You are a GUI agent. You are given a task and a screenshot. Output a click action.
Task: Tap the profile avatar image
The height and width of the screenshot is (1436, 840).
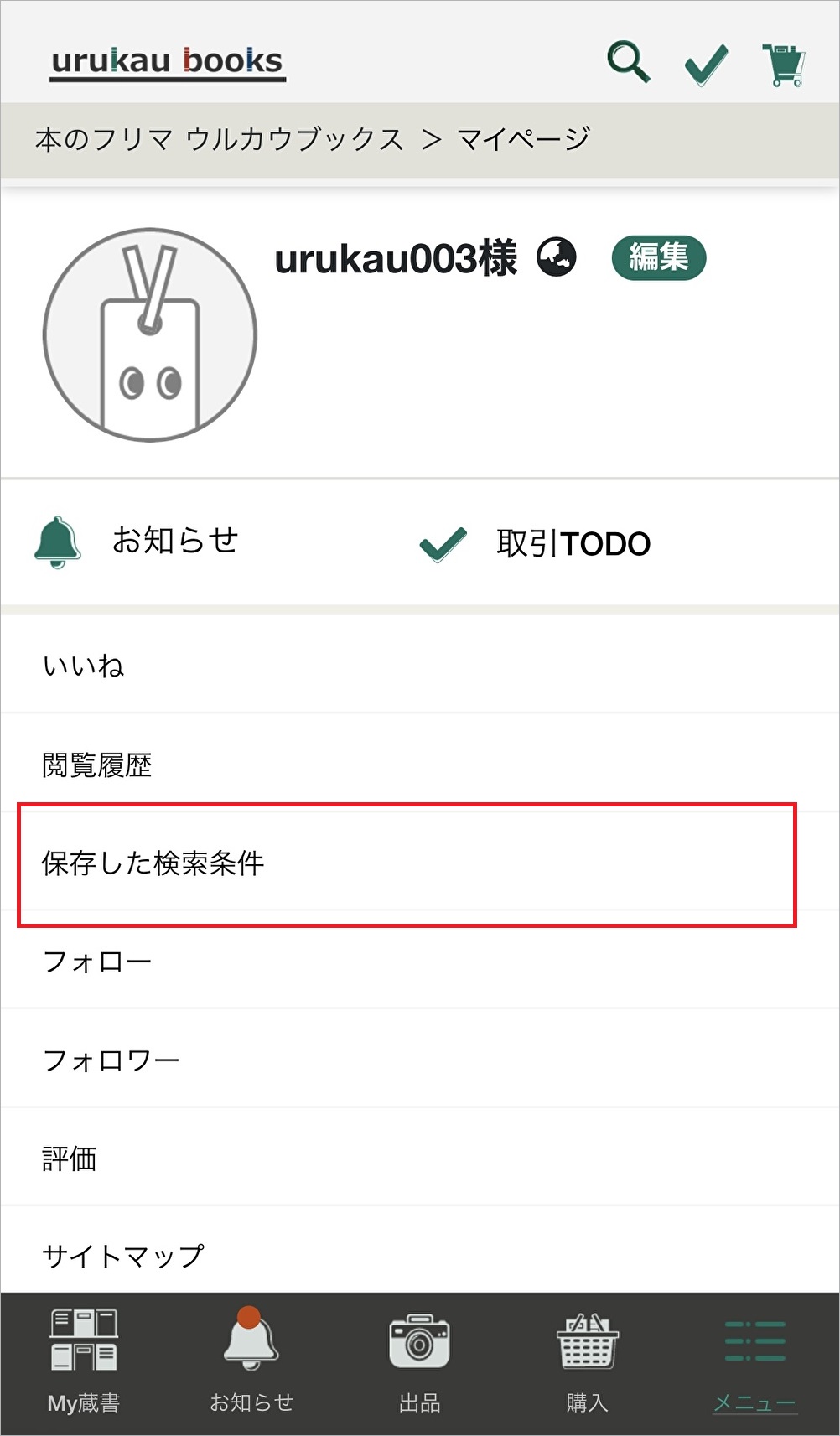(x=150, y=334)
